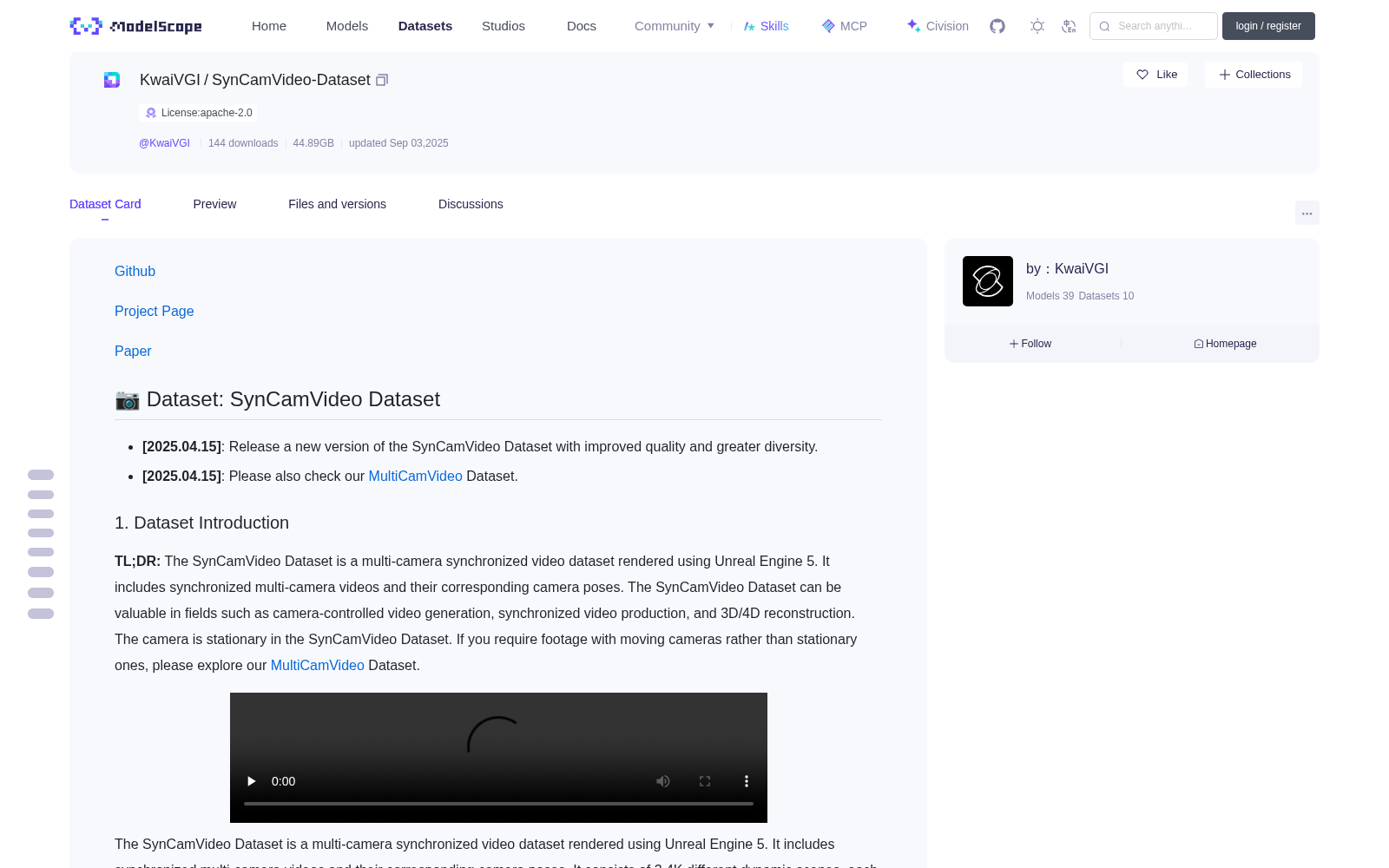Click the video 0:00 time display

(x=283, y=781)
